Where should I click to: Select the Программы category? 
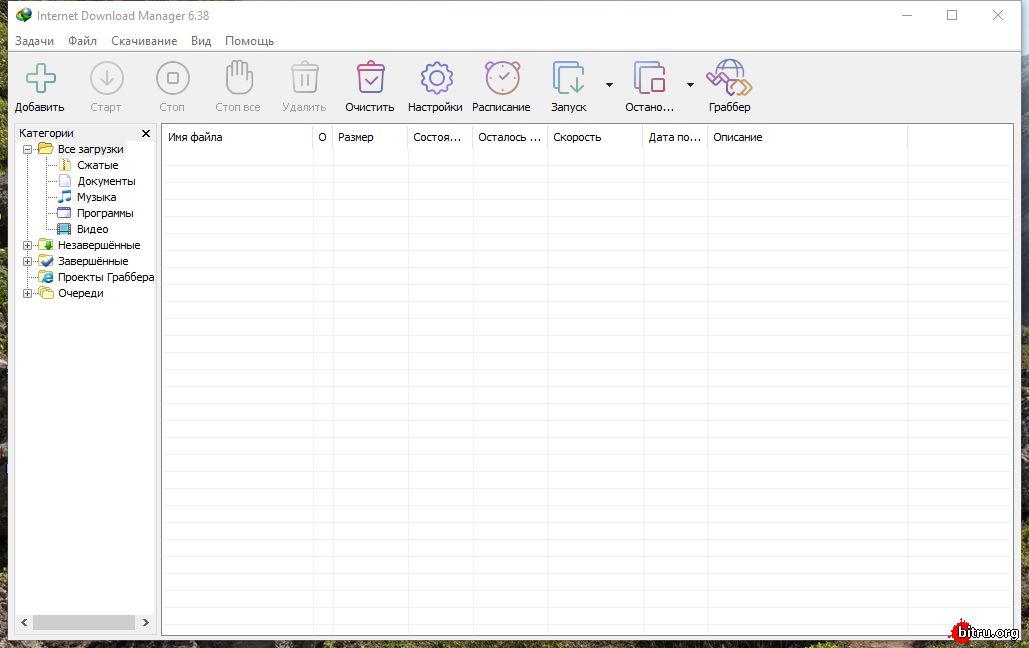tap(105, 213)
